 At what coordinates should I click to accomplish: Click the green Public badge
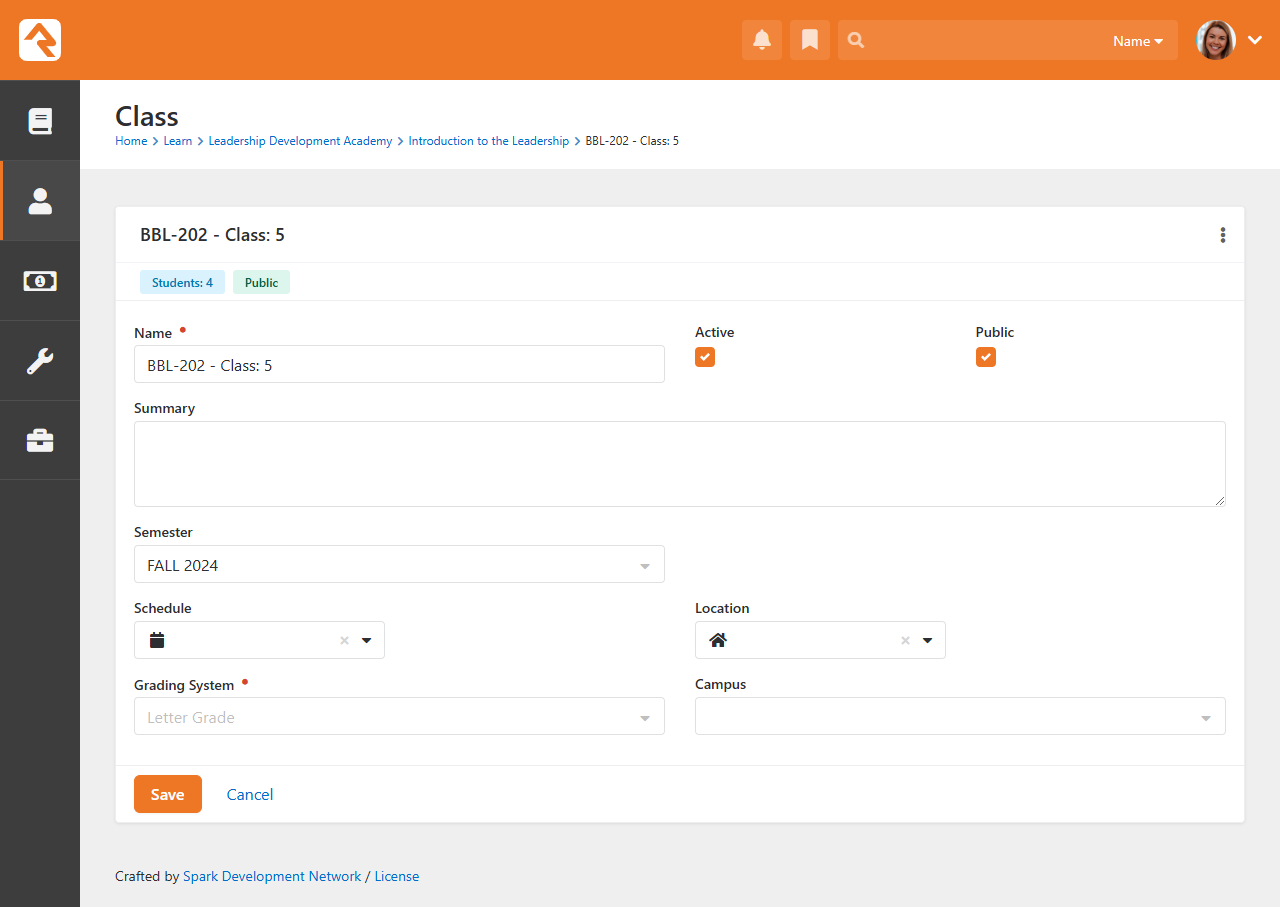[261, 282]
